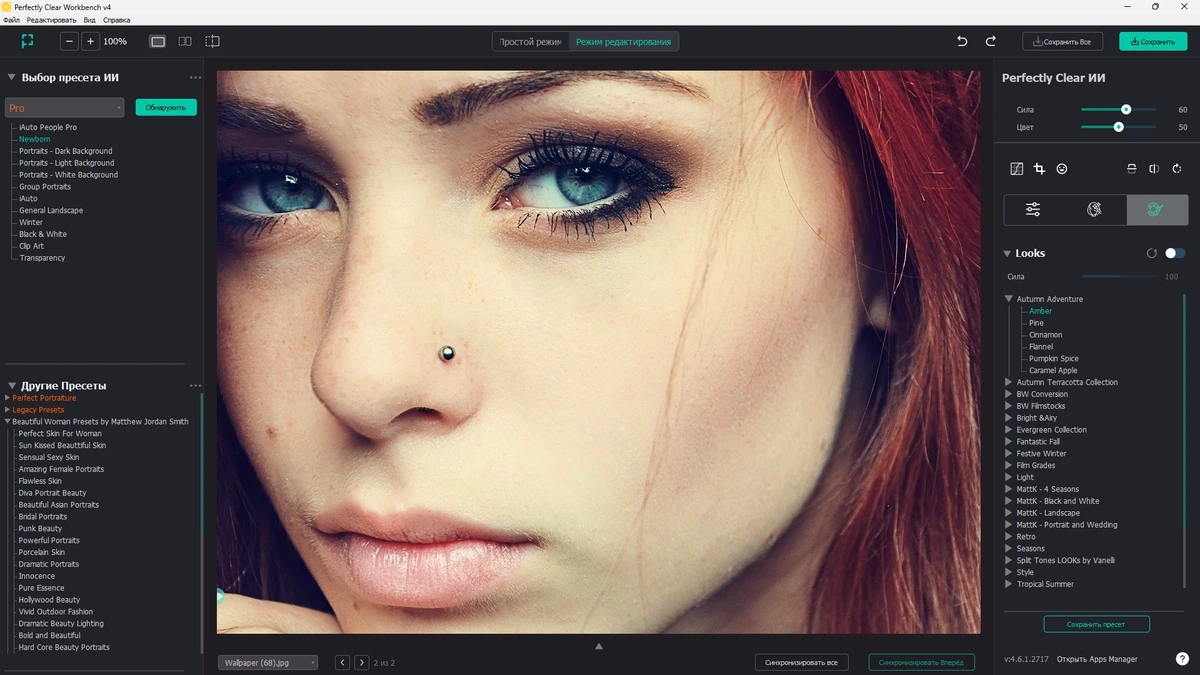
Task: Choose the Porcelain Skin preset
Action: [41, 552]
